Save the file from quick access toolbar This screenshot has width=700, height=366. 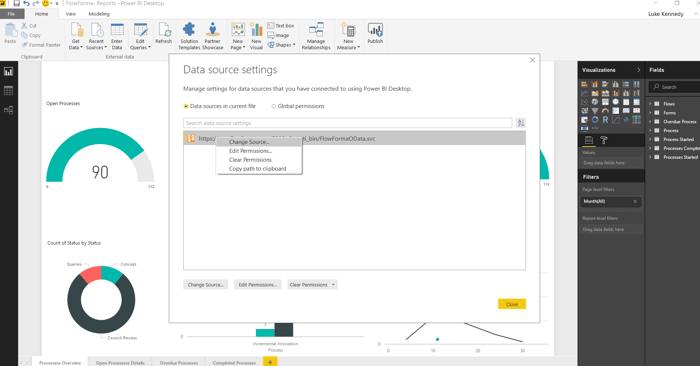coord(16,4)
